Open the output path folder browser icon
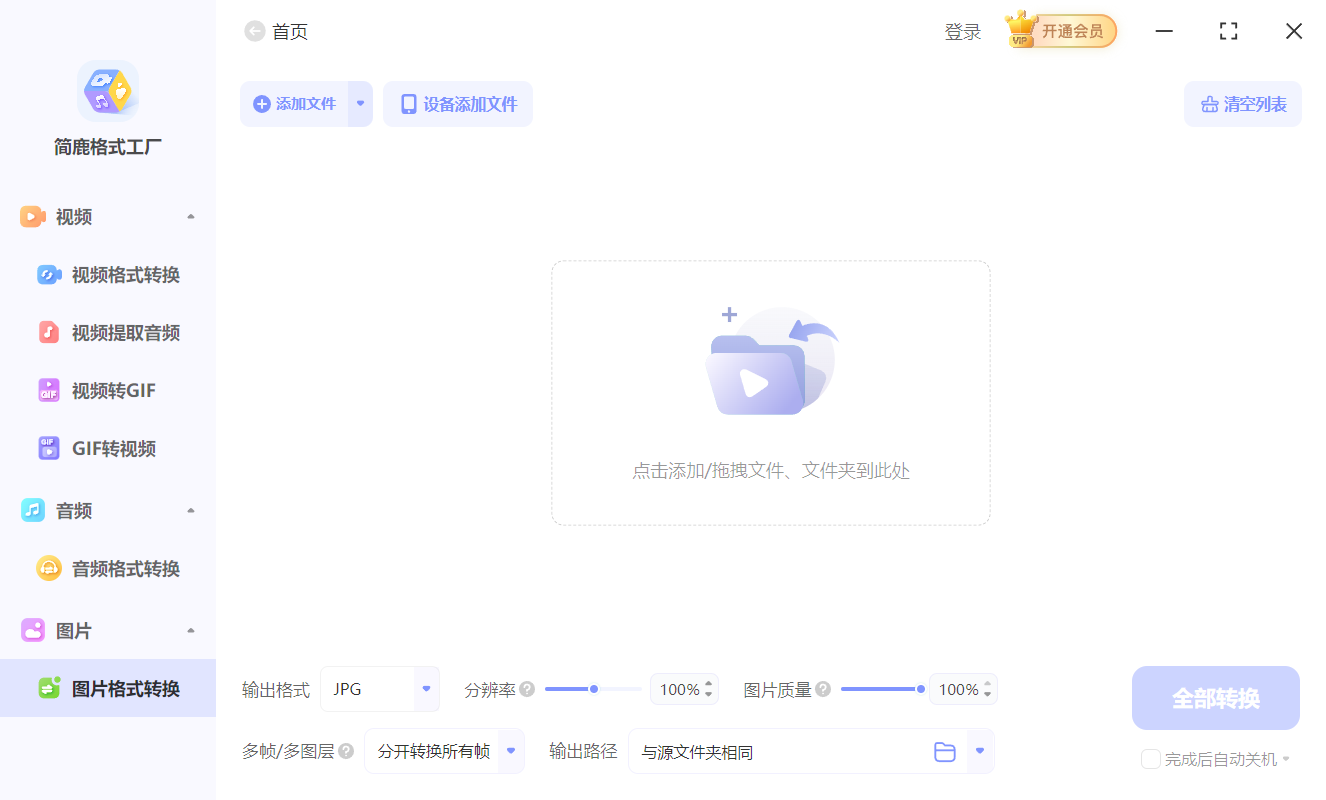 (945, 751)
